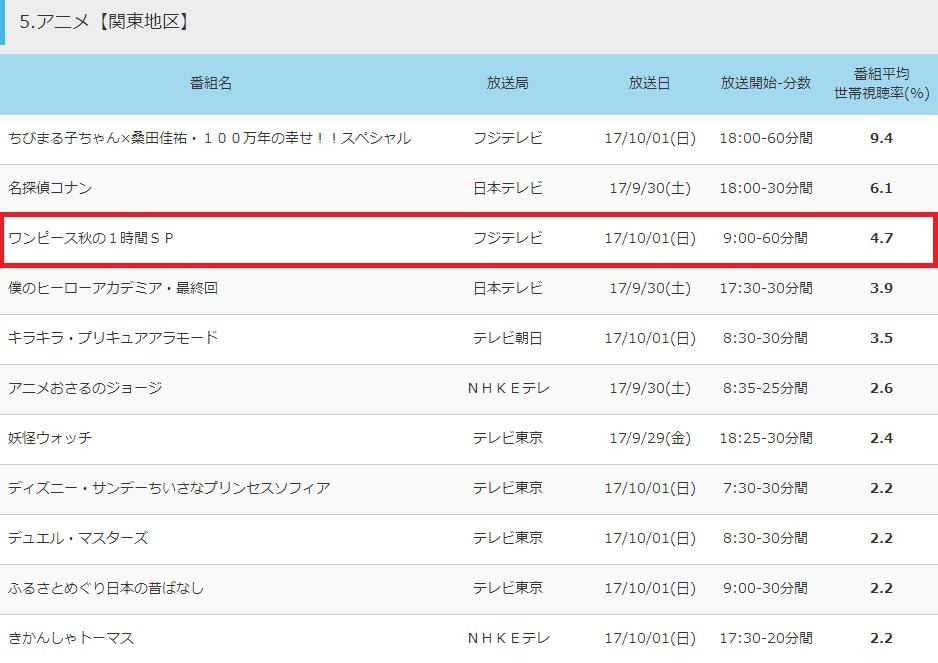Click the 8:30-30分間 time for デュエル・マスターズ
This screenshot has height=663, width=938.
pyautogui.click(x=766, y=538)
